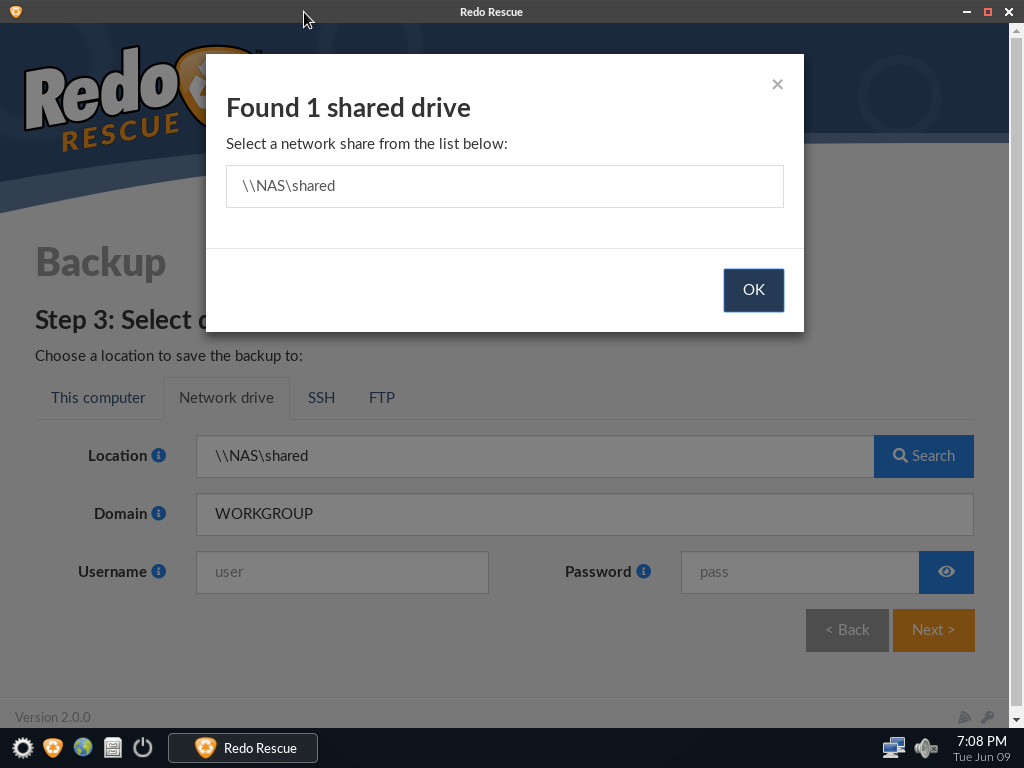Click the Search button for network shares

924,456
